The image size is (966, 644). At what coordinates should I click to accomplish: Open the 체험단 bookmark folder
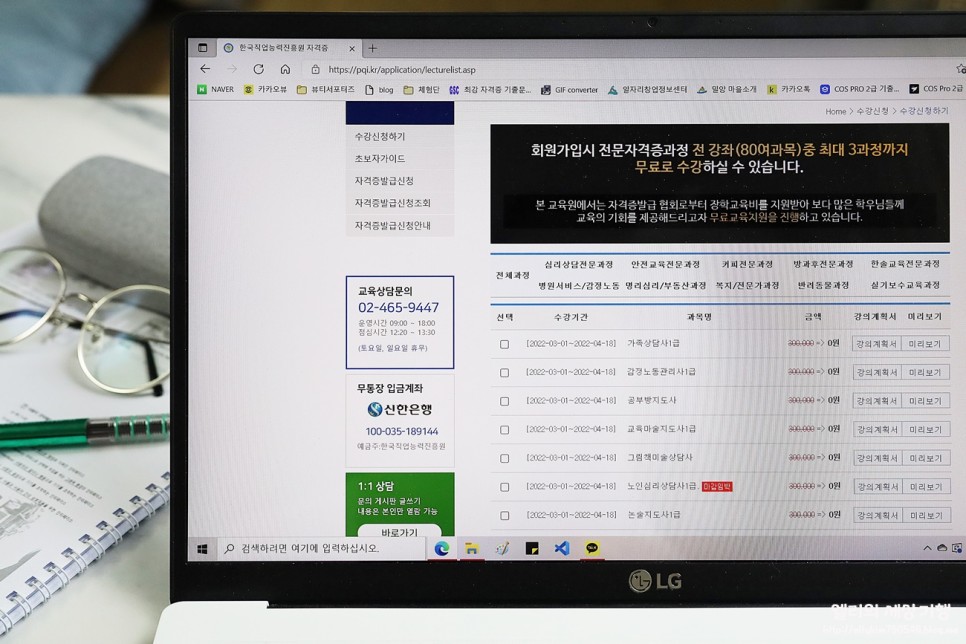421,90
